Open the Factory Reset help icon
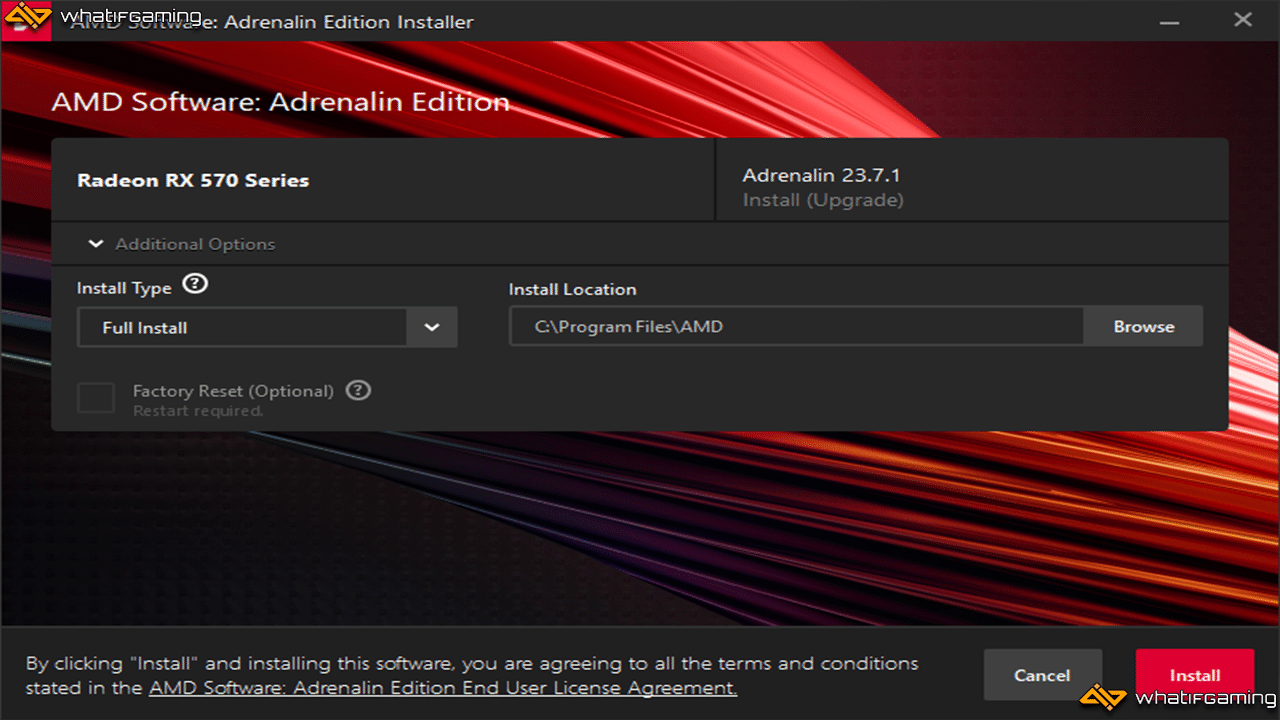Image resolution: width=1280 pixels, height=720 pixels. (358, 390)
